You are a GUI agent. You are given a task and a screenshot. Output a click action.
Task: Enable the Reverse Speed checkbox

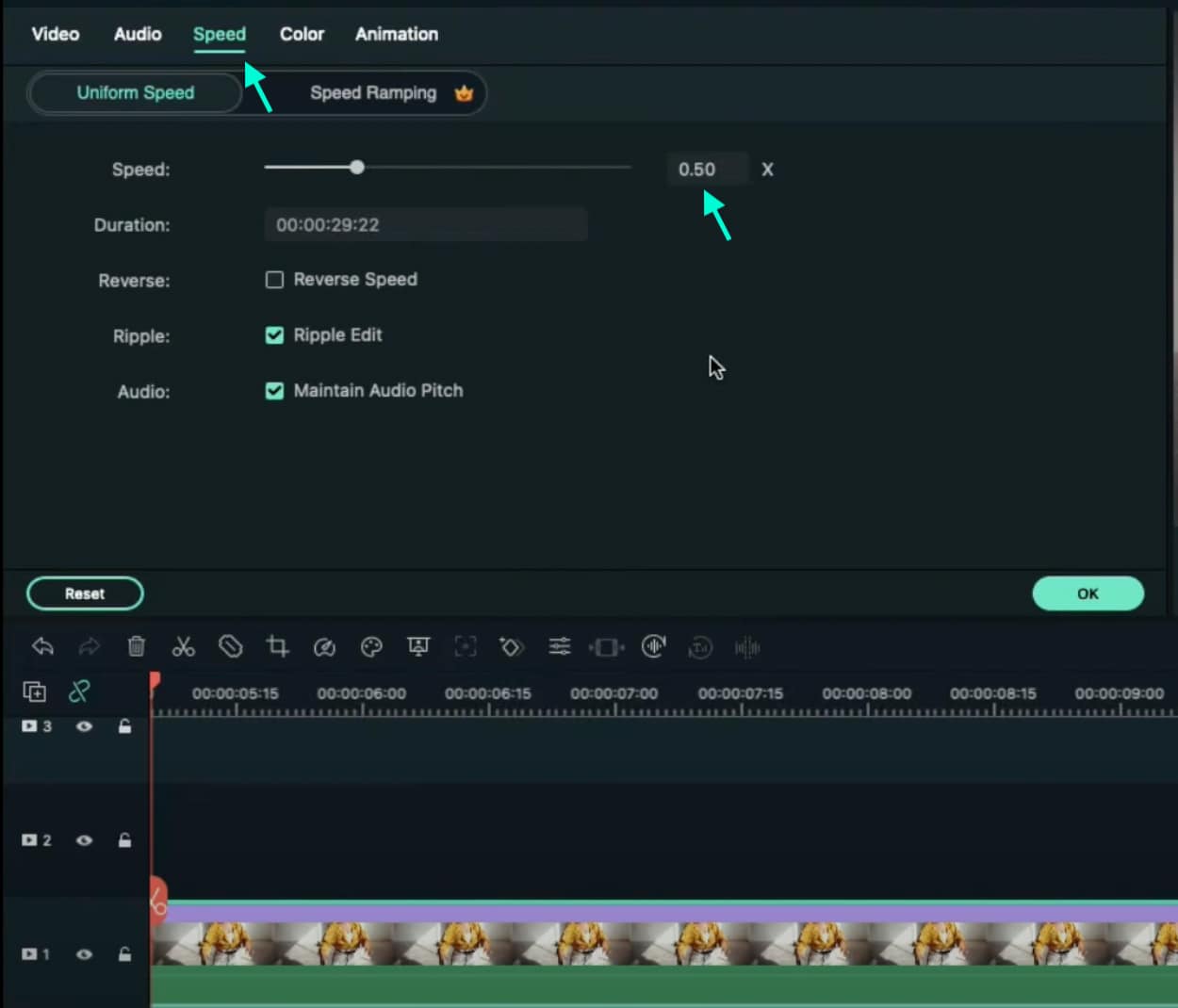point(274,280)
